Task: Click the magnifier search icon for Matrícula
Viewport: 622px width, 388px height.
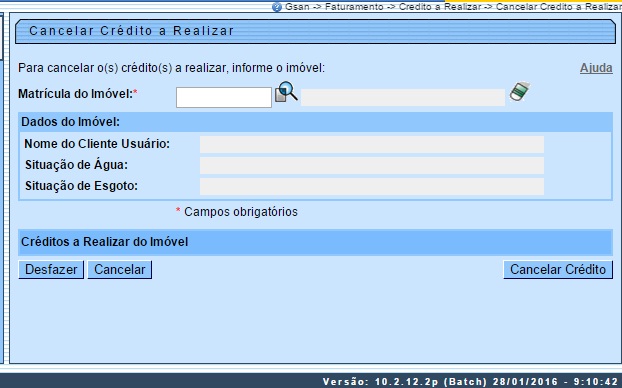Action: [286, 92]
